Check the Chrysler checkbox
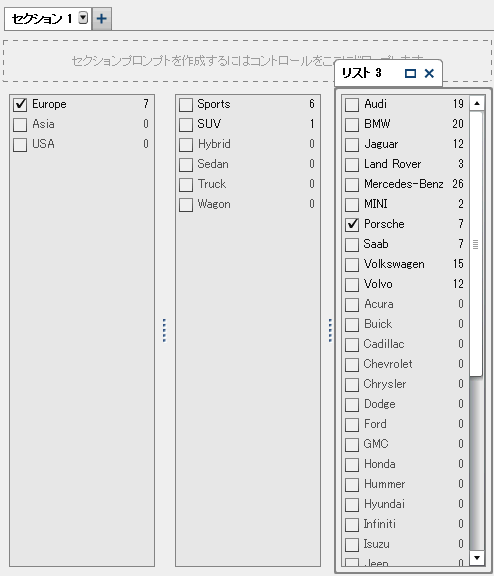The height and width of the screenshot is (577, 494). tap(352, 385)
